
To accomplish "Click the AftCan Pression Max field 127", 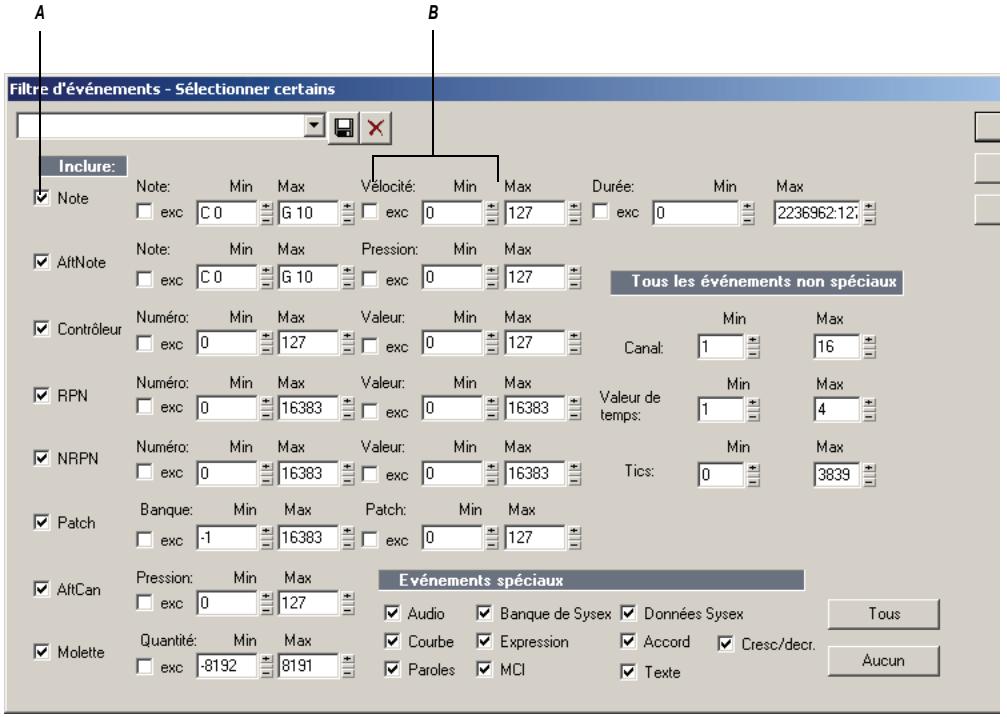I will [x=308, y=603].
